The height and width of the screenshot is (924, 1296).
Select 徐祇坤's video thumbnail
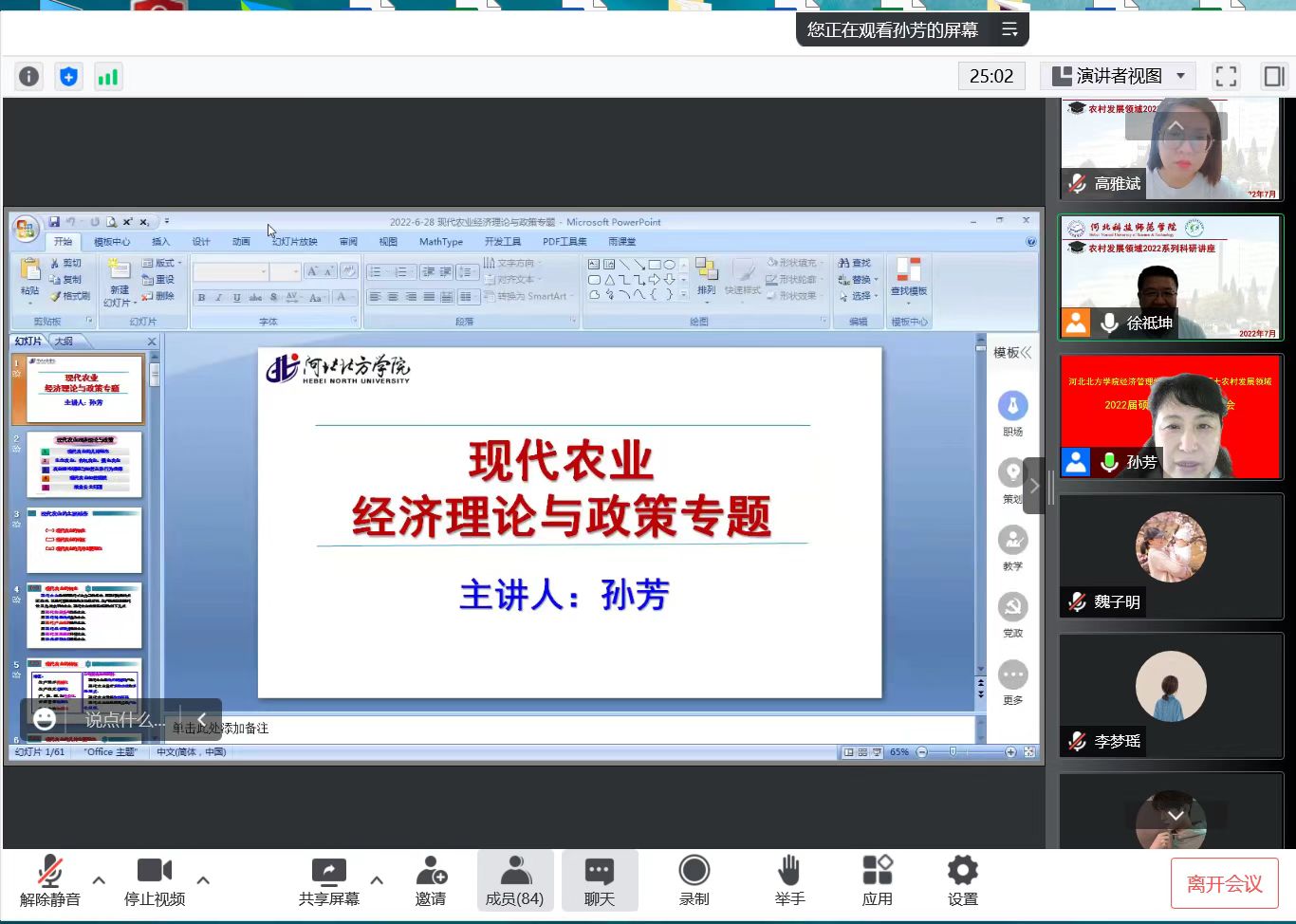(x=1171, y=277)
